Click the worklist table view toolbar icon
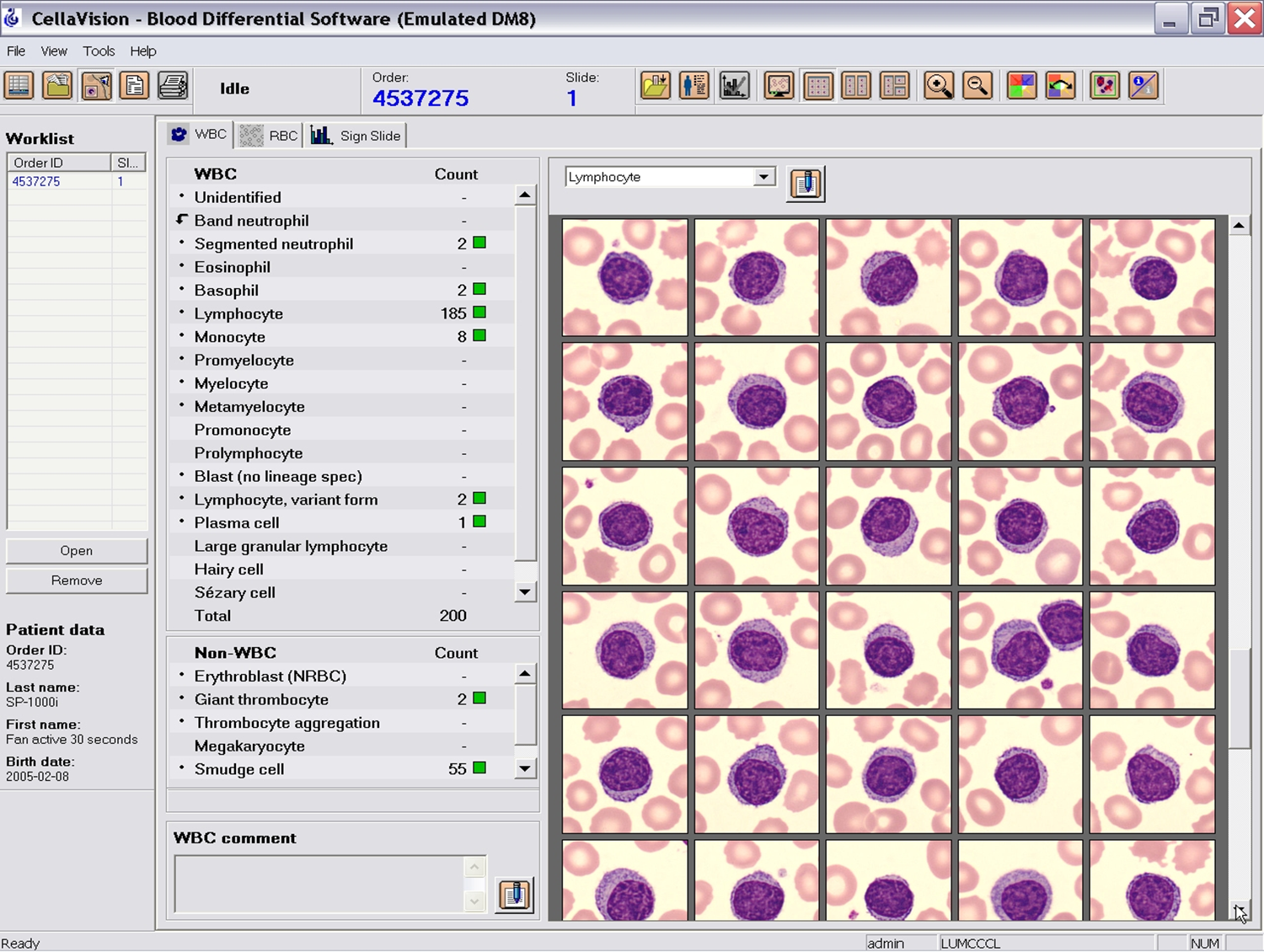 (x=19, y=86)
